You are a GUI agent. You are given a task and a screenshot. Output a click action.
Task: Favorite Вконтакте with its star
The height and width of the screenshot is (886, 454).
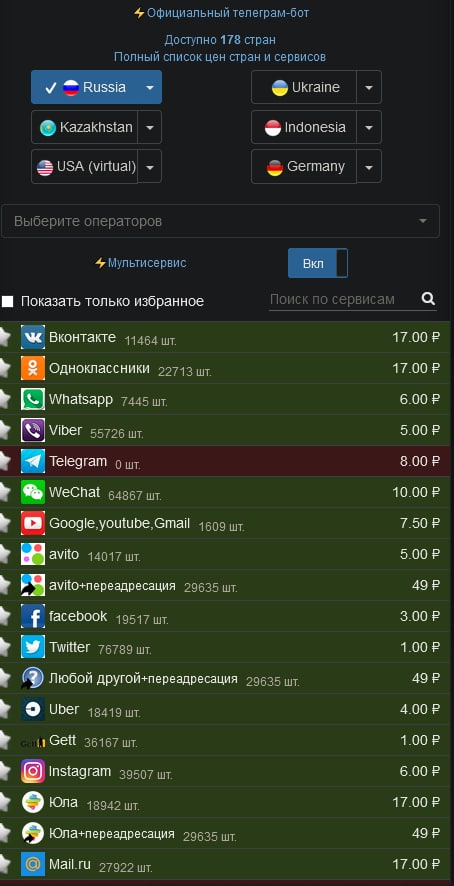tap(5, 337)
